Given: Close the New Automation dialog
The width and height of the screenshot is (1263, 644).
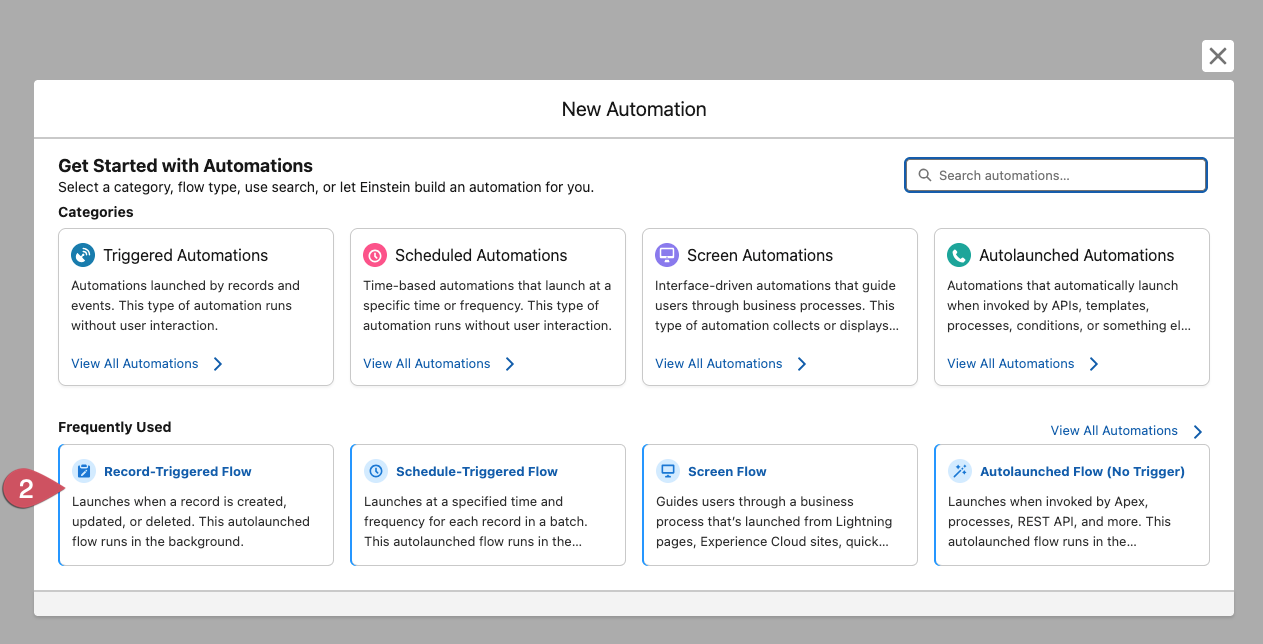Looking at the screenshot, I should 1218,56.
